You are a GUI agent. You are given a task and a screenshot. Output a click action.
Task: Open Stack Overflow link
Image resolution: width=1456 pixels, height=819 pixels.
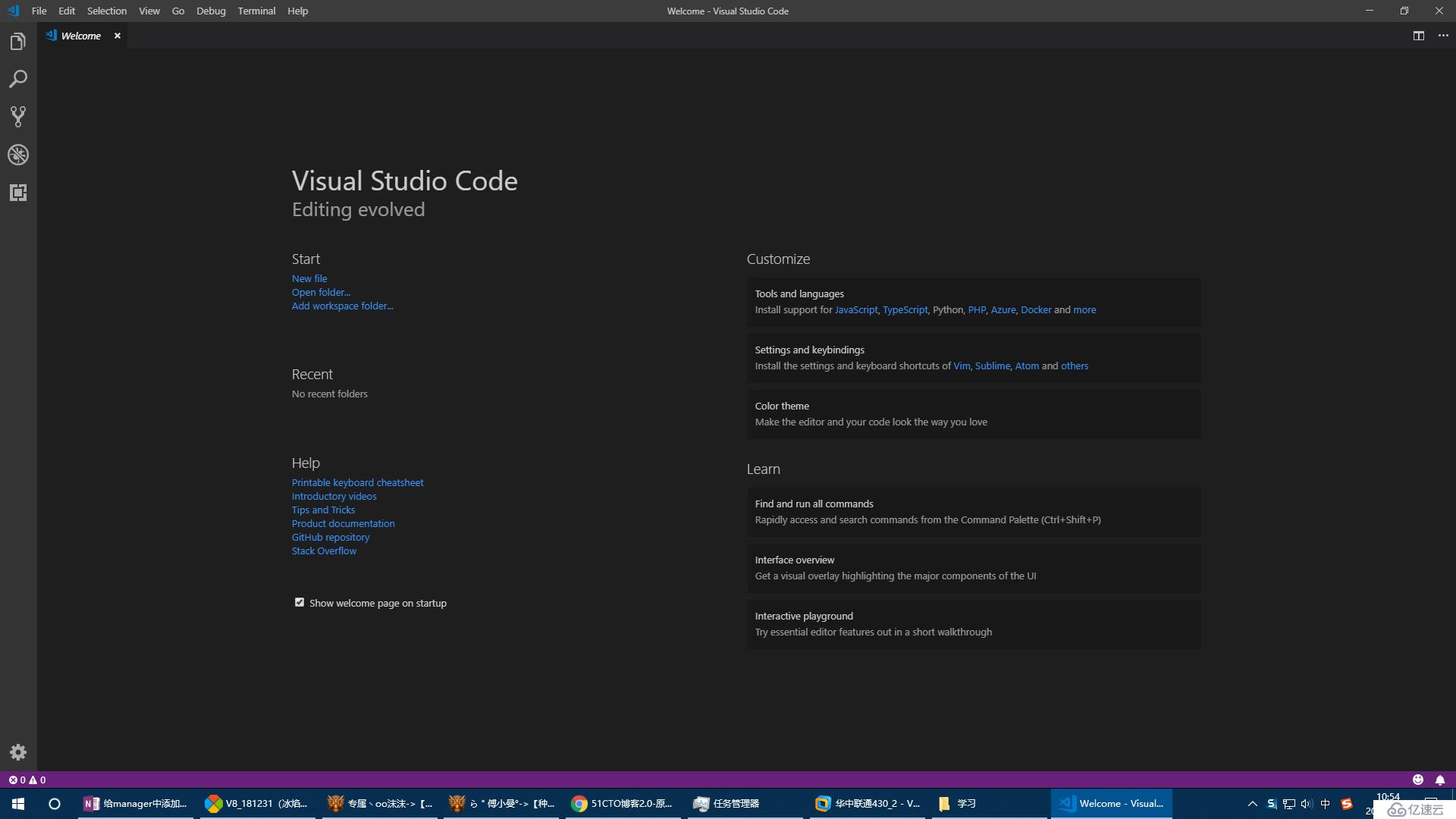pos(324,551)
